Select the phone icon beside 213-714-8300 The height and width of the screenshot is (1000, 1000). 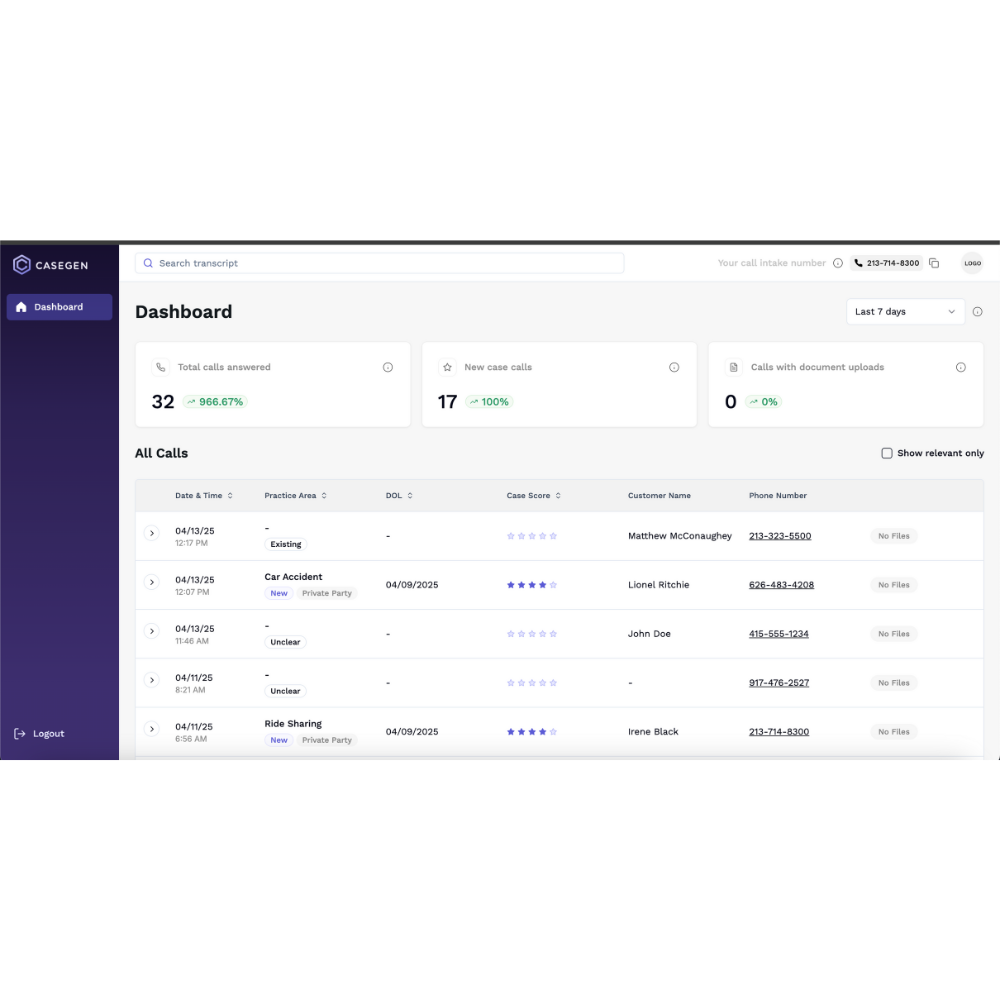pos(858,263)
